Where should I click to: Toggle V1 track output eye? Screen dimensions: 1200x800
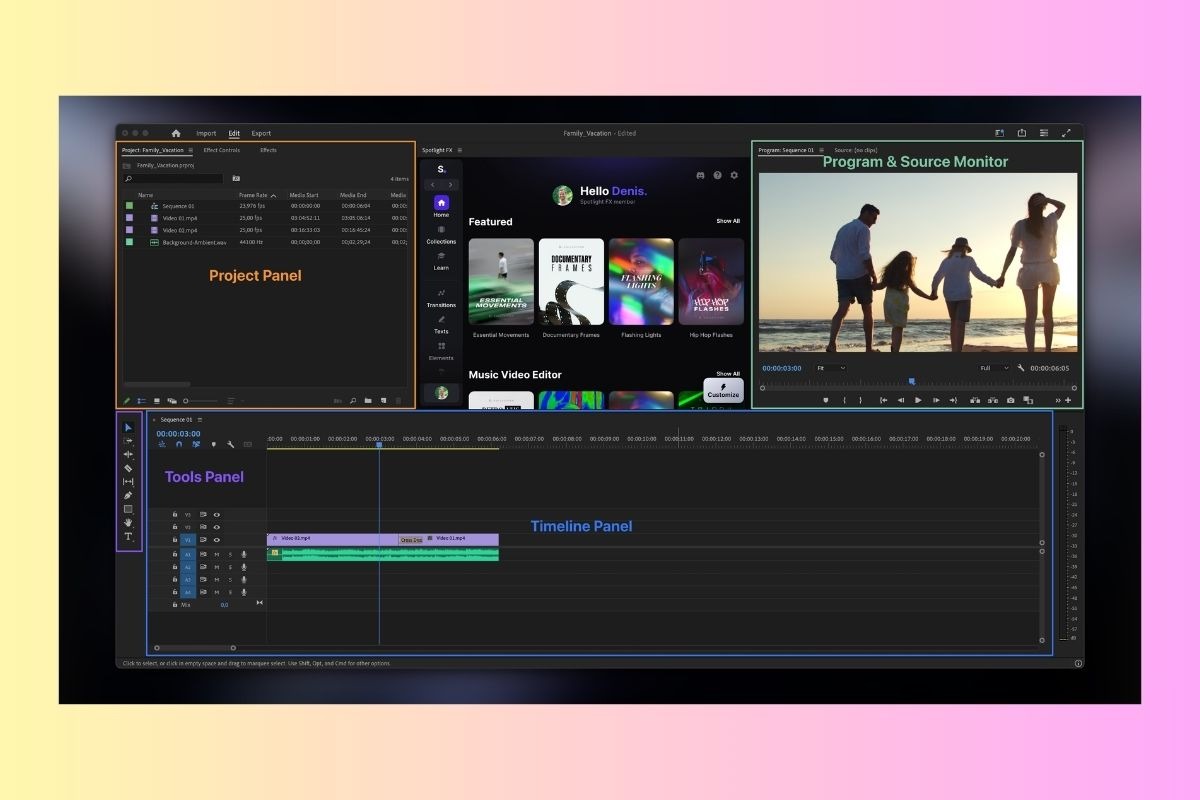pyautogui.click(x=216, y=540)
